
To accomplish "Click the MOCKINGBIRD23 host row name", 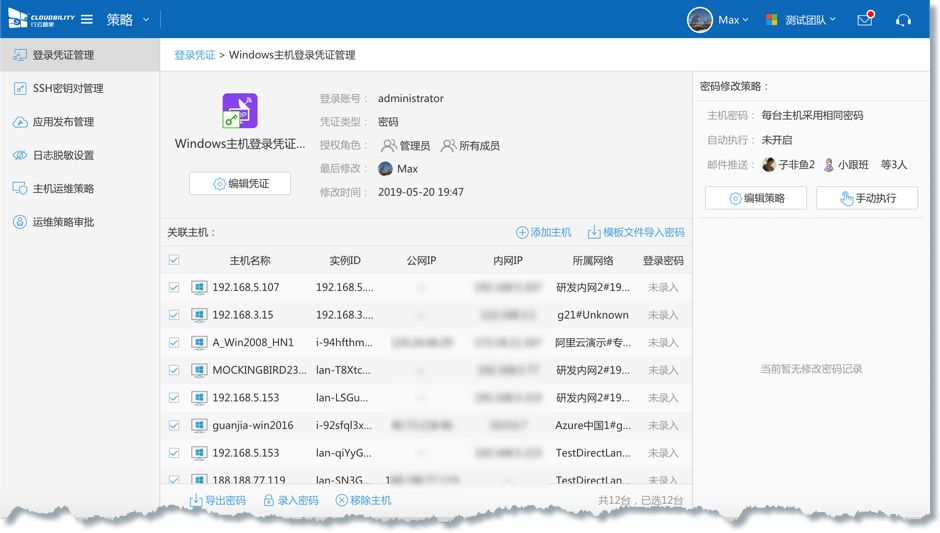I will pos(259,370).
